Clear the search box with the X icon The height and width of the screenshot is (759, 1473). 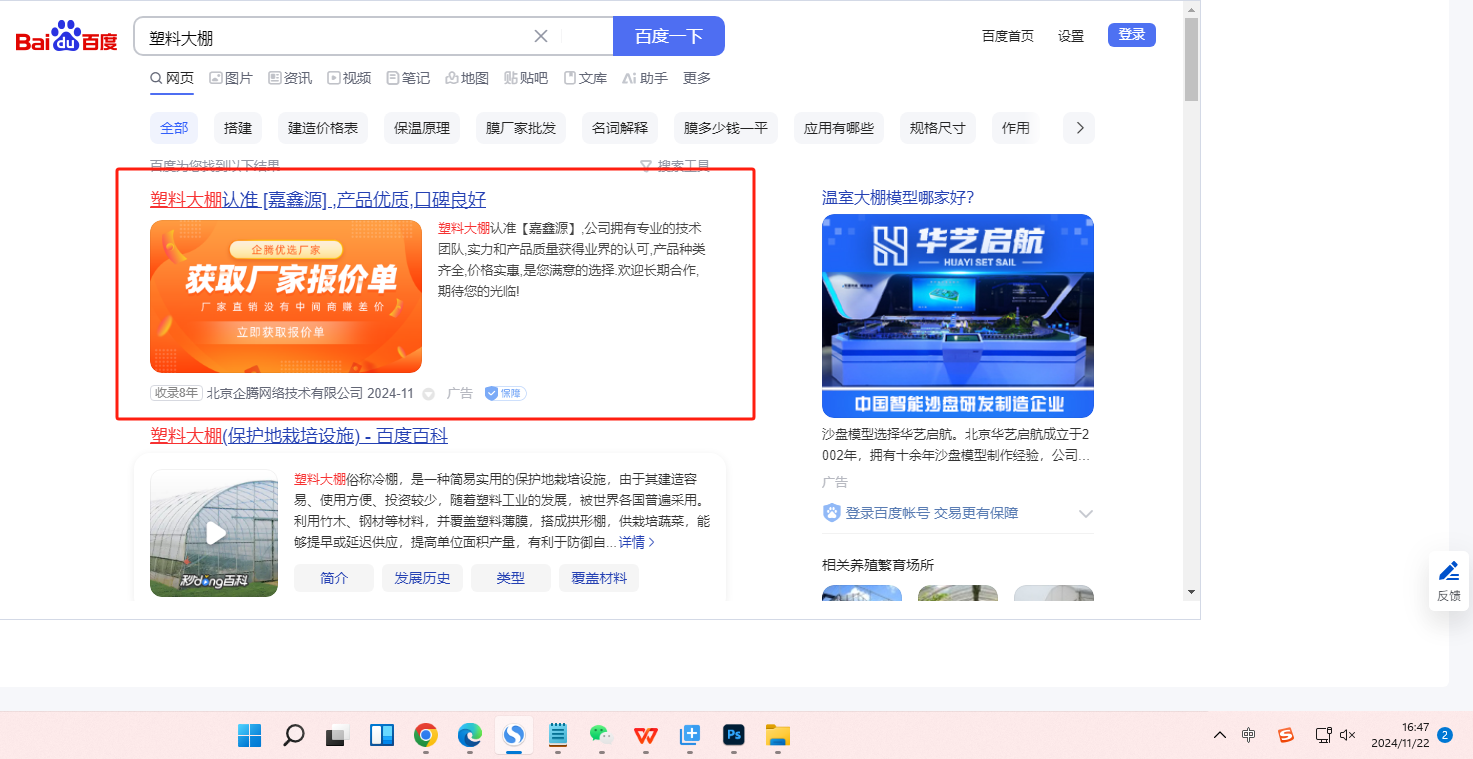tap(541, 37)
